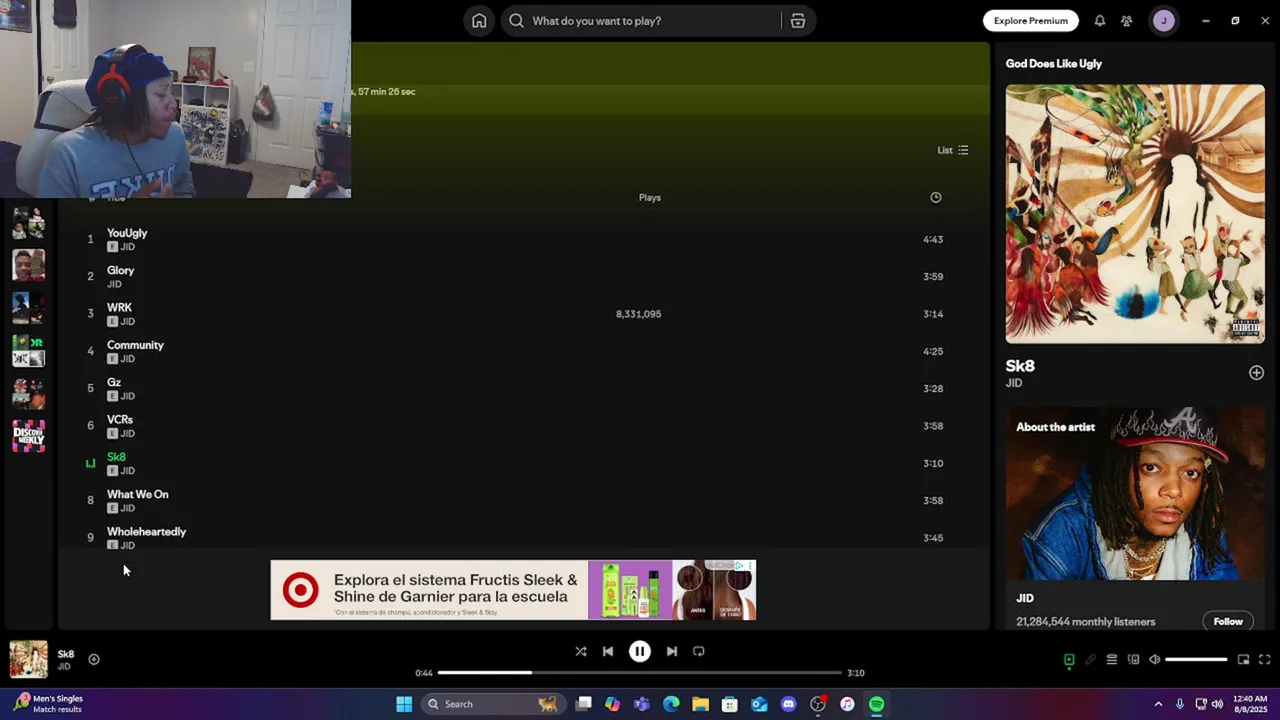Toggle the Now Playing view button
The width and height of the screenshot is (1280, 720).
(1069, 660)
